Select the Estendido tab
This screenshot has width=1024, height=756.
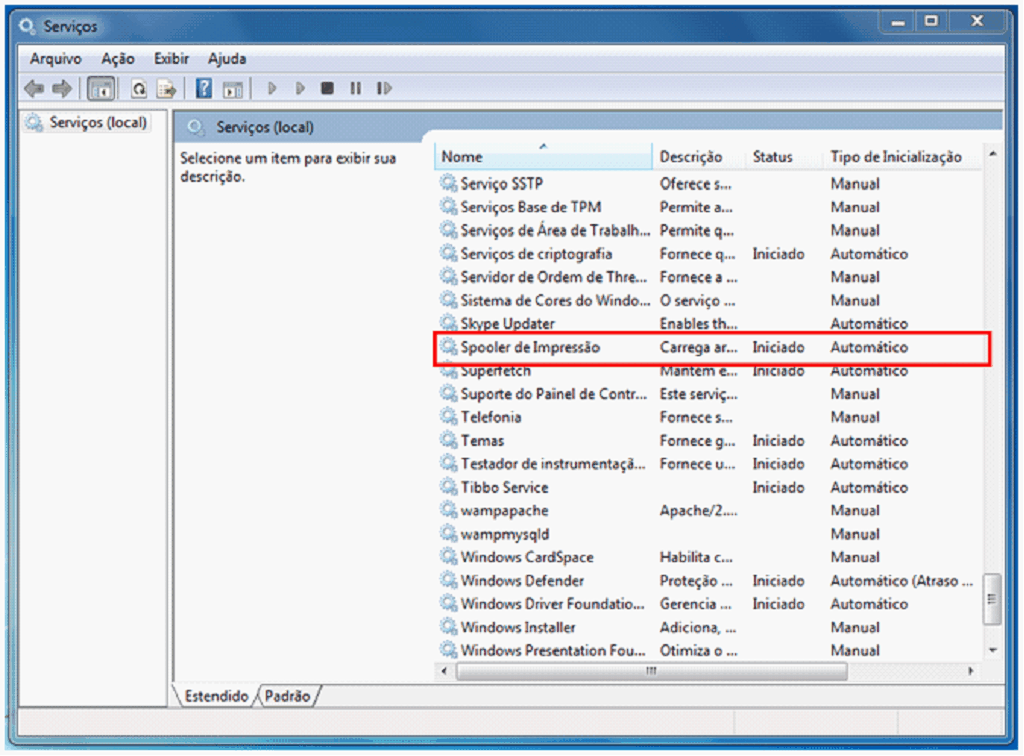coord(215,696)
